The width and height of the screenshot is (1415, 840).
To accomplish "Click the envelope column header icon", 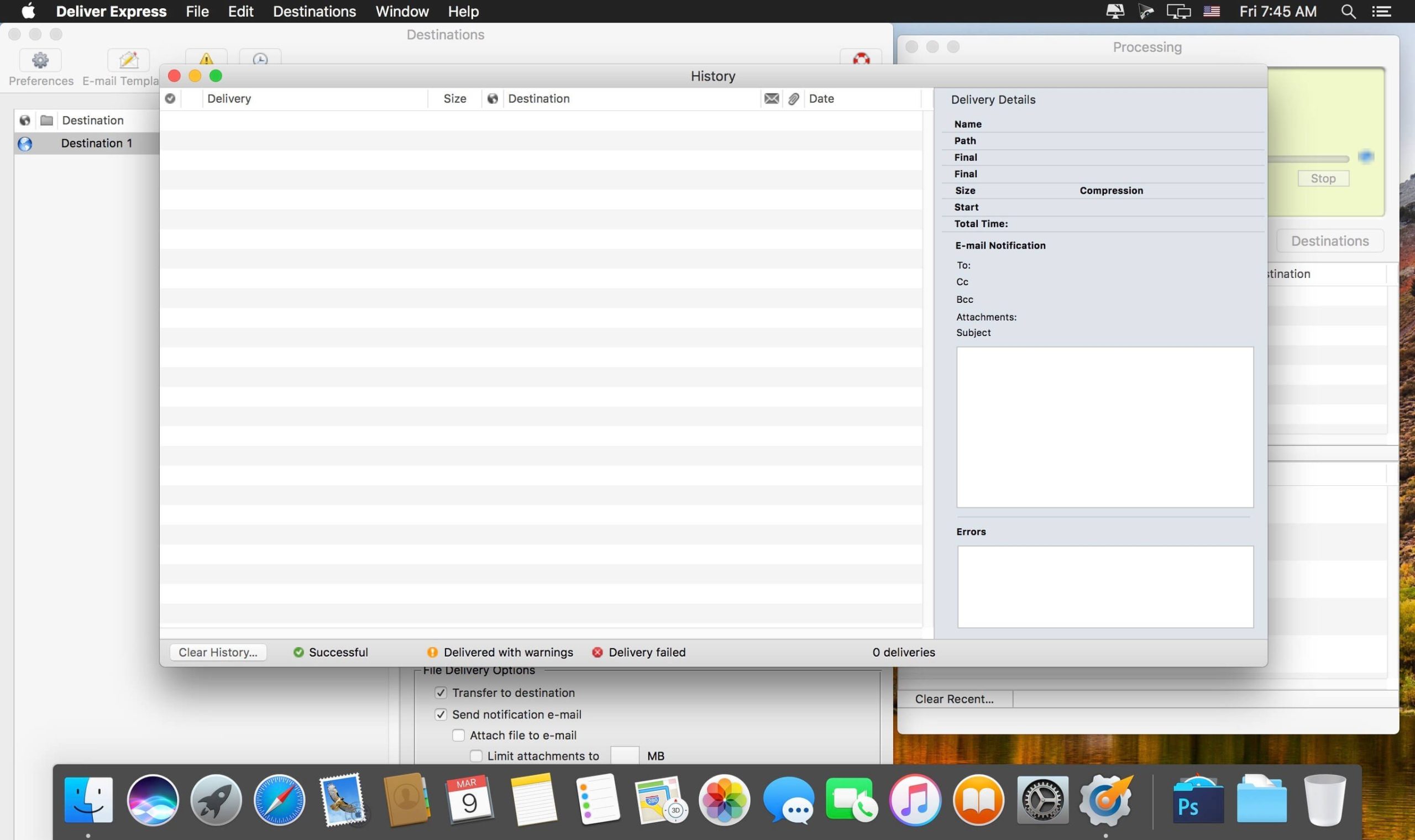I will coord(772,98).
